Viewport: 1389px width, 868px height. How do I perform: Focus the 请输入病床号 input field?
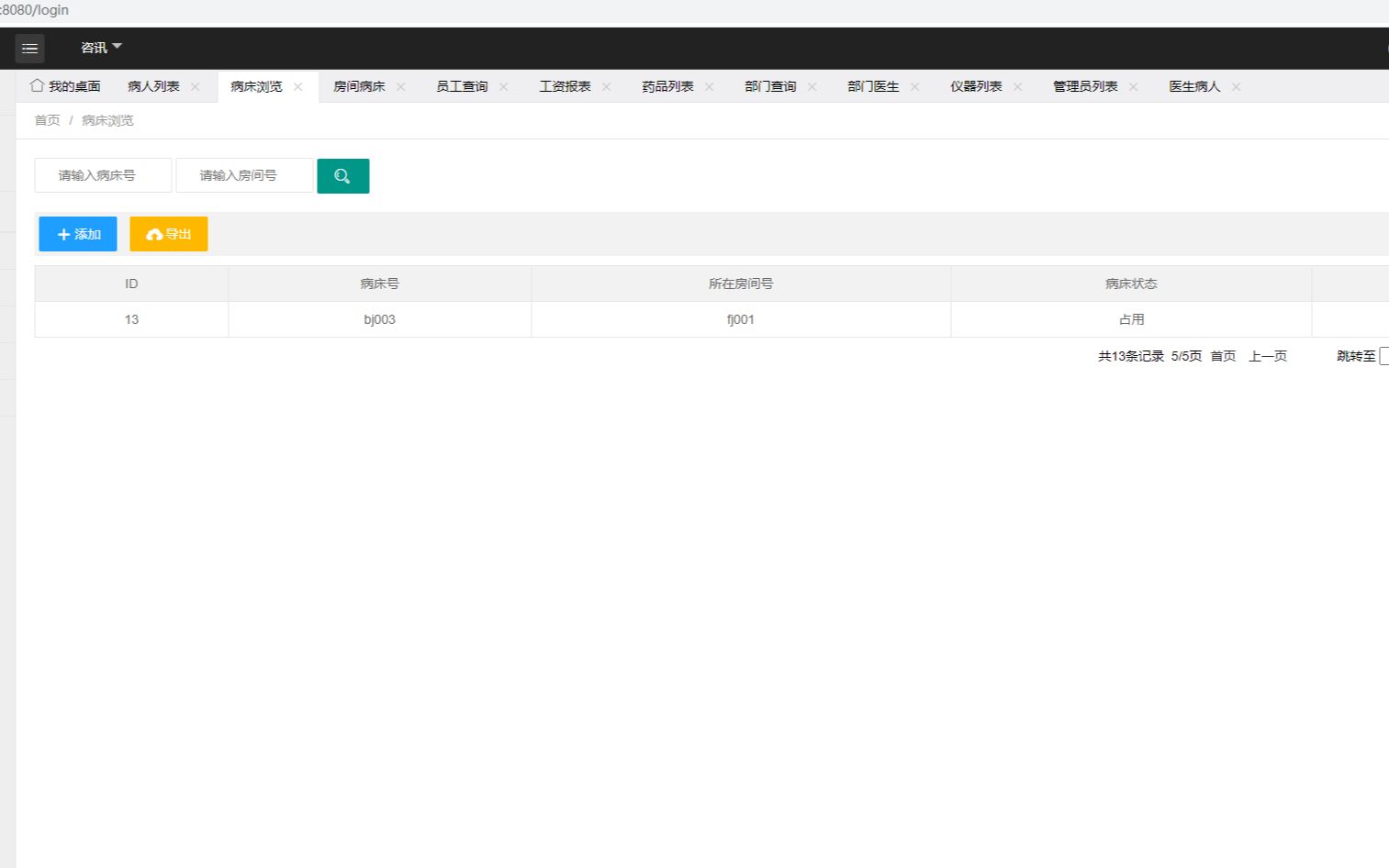[103, 175]
